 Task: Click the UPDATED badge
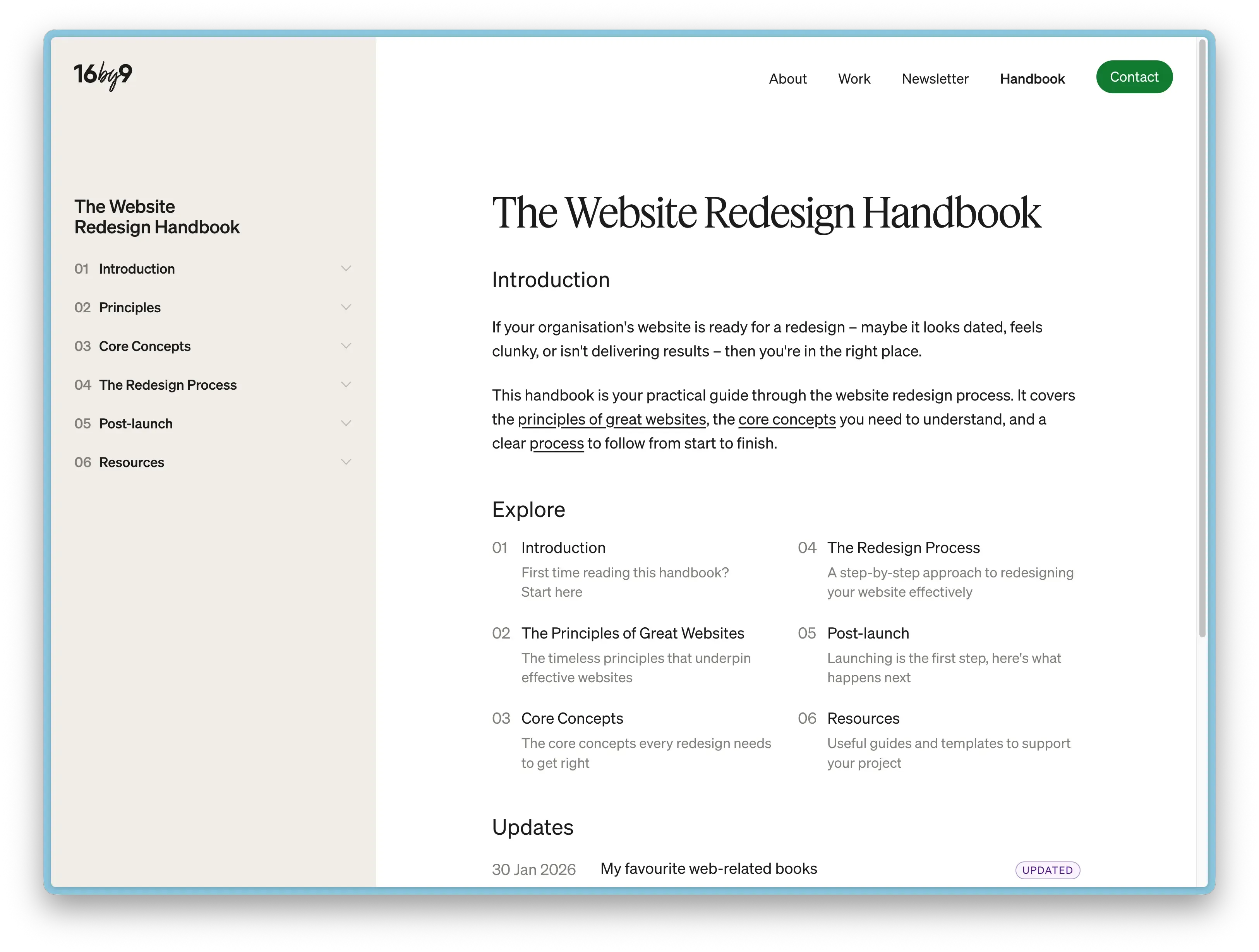pyautogui.click(x=1047, y=870)
